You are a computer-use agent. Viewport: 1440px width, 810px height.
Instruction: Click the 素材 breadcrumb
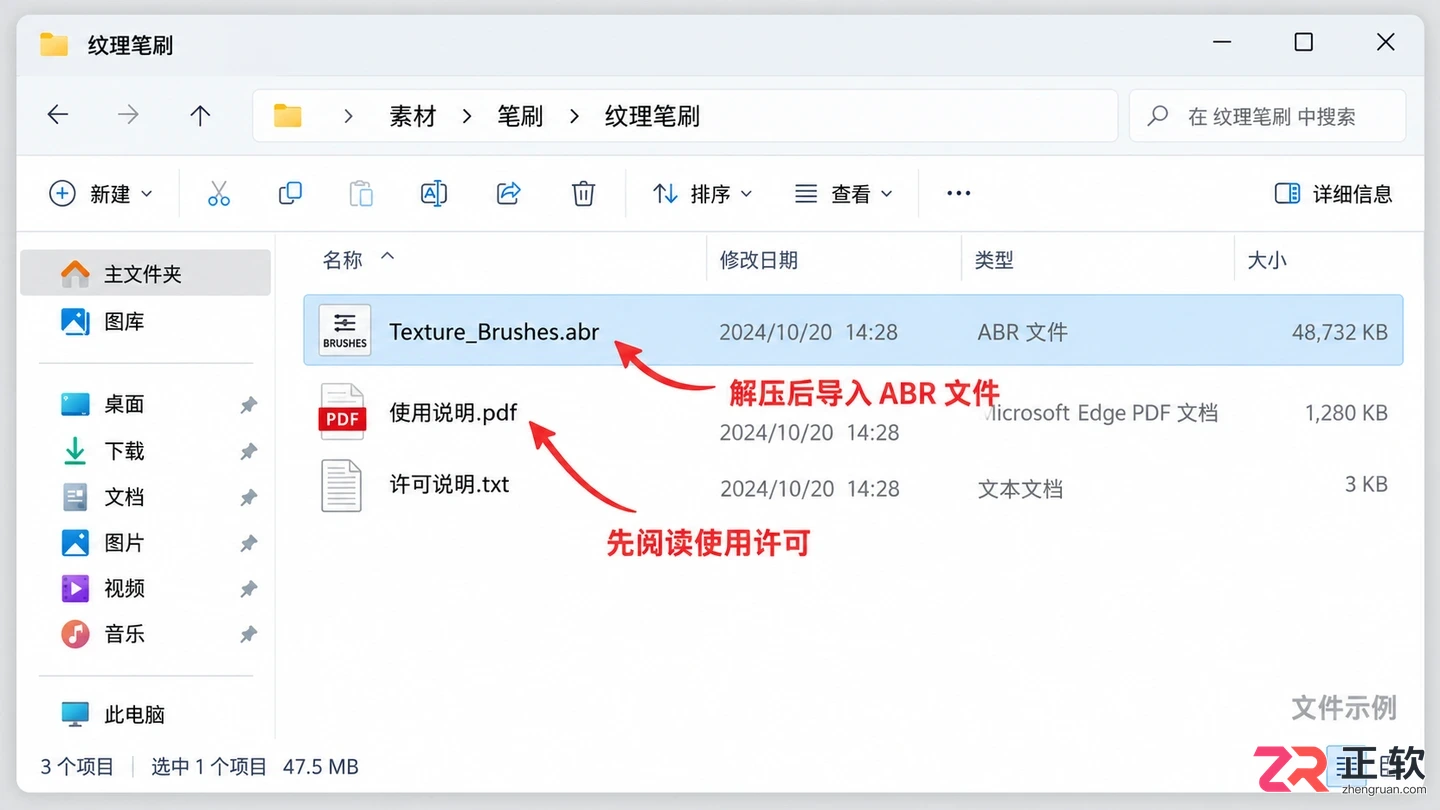413,116
